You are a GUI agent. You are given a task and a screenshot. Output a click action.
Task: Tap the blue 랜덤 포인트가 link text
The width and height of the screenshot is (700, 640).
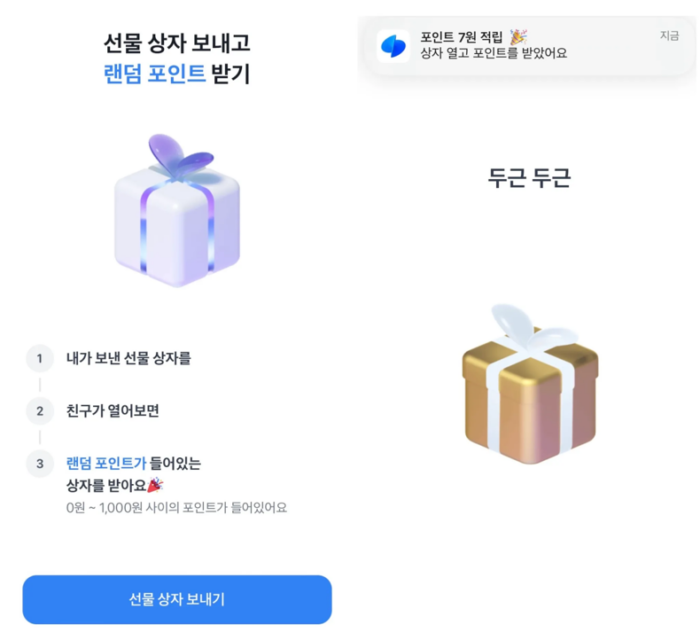(x=106, y=463)
